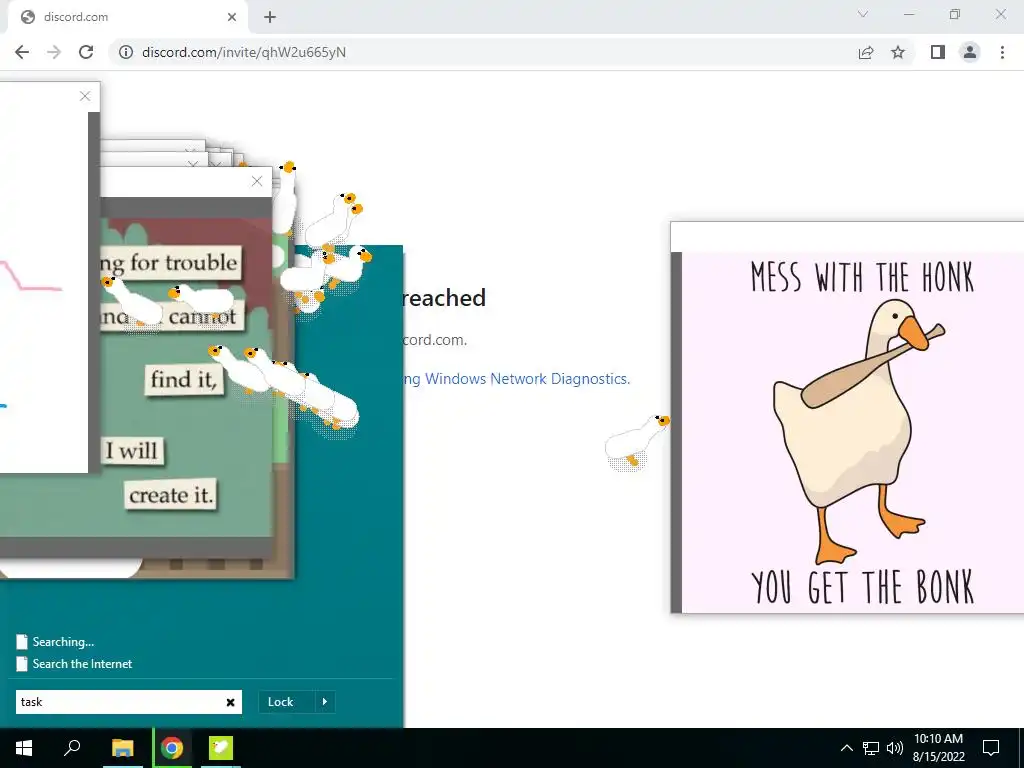Viewport: 1024px width, 768px height.
Task: Bookmark this tab with the star icon
Action: [x=898, y=52]
